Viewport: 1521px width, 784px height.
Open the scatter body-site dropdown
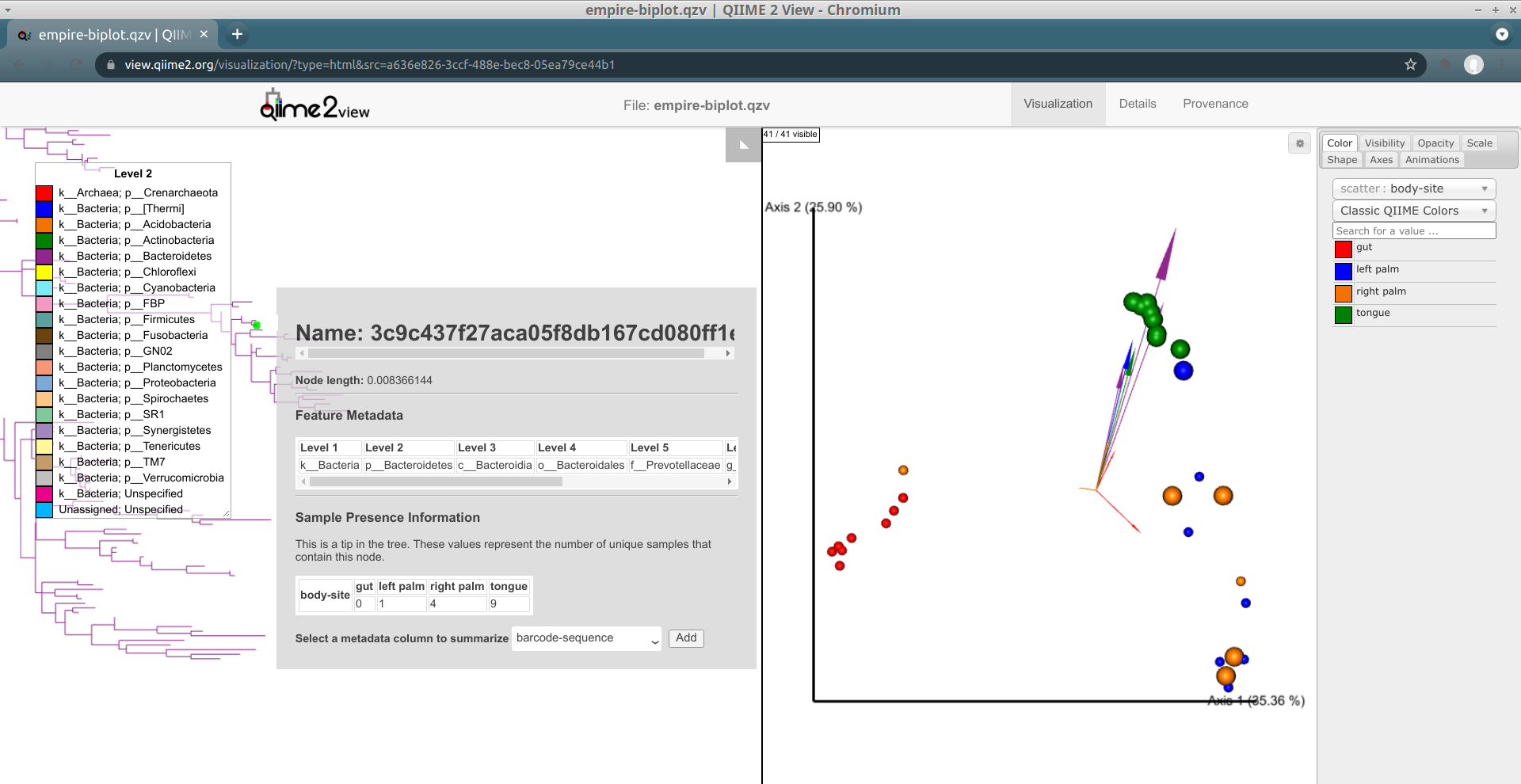coord(1413,188)
